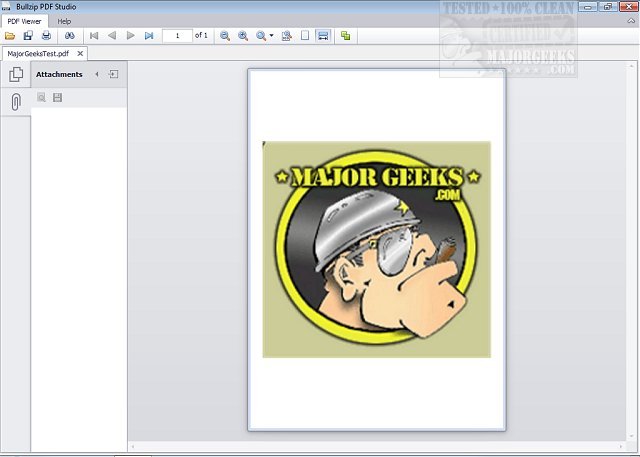The image size is (640, 457).
Task: Restore down the Bullzip PDF Studio window
Action: pyautogui.click(x=607, y=7)
